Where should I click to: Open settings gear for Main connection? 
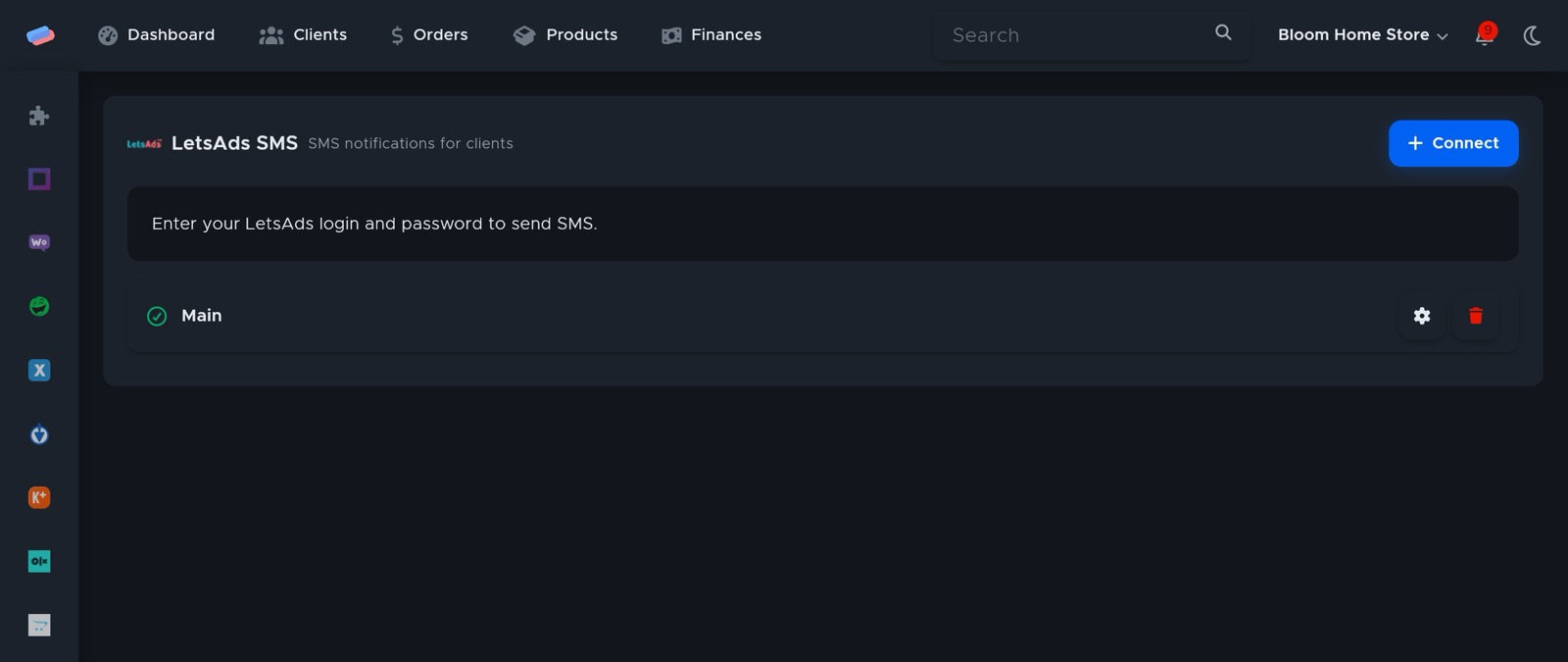pyautogui.click(x=1422, y=316)
